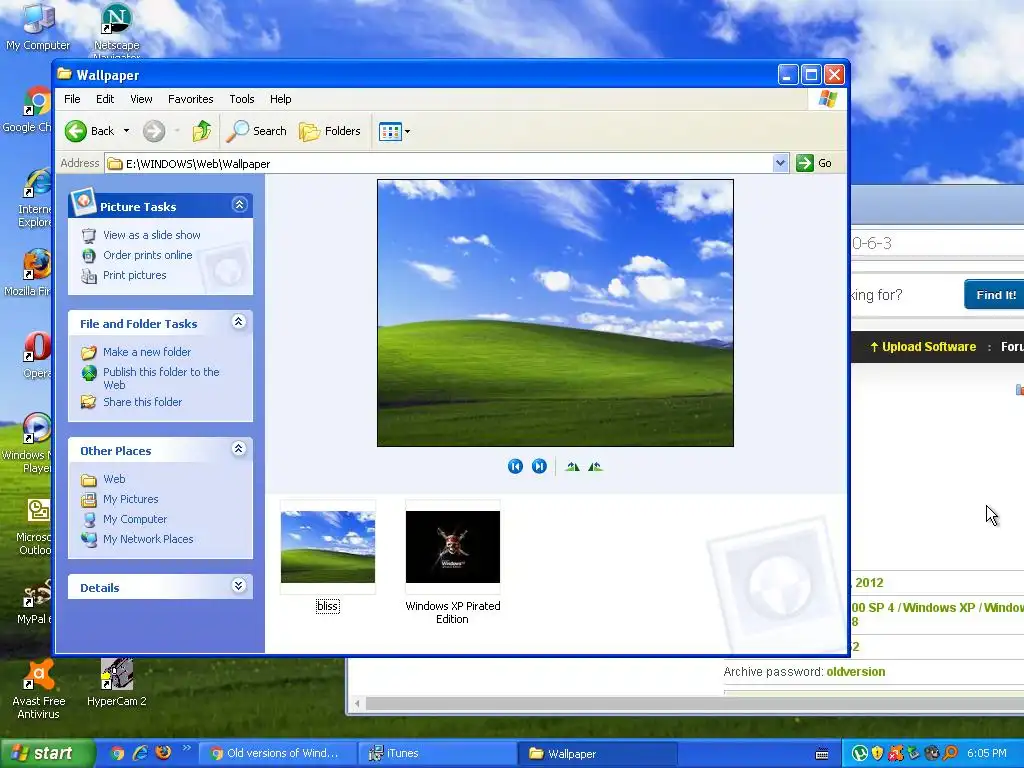Click the Firefox quick launch icon
This screenshot has width=1024, height=768.
(x=163, y=753)
